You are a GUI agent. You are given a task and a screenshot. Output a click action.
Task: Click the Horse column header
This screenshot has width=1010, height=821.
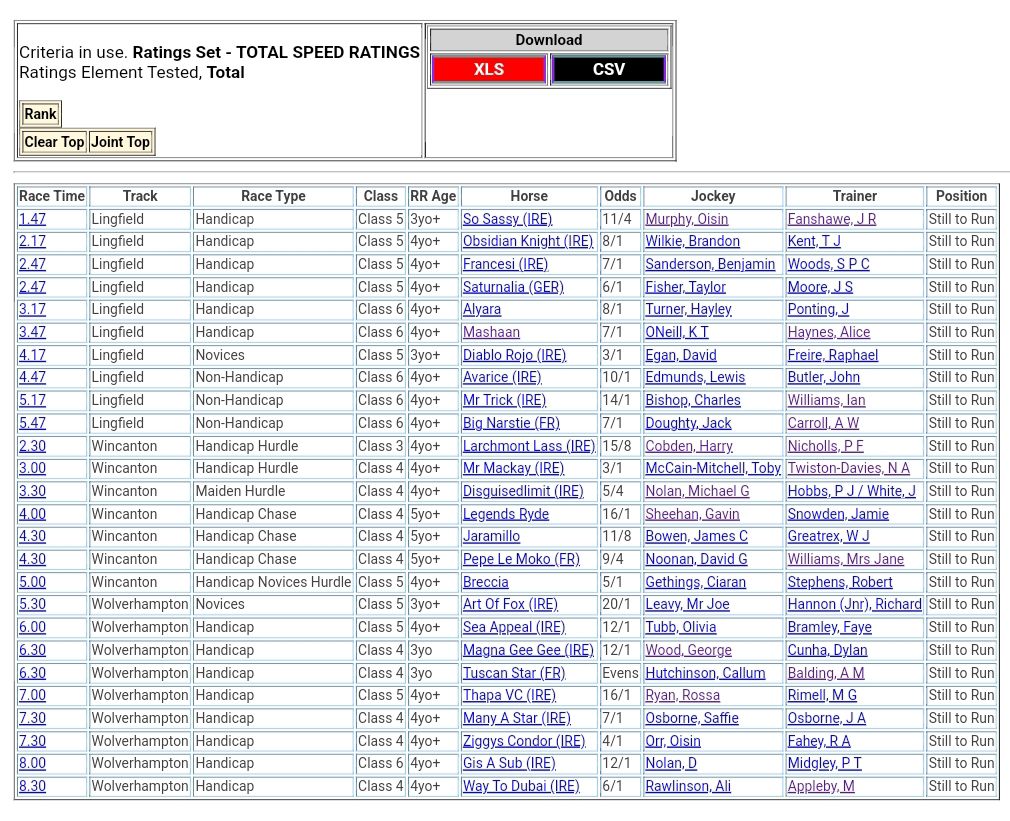(529, 196)
